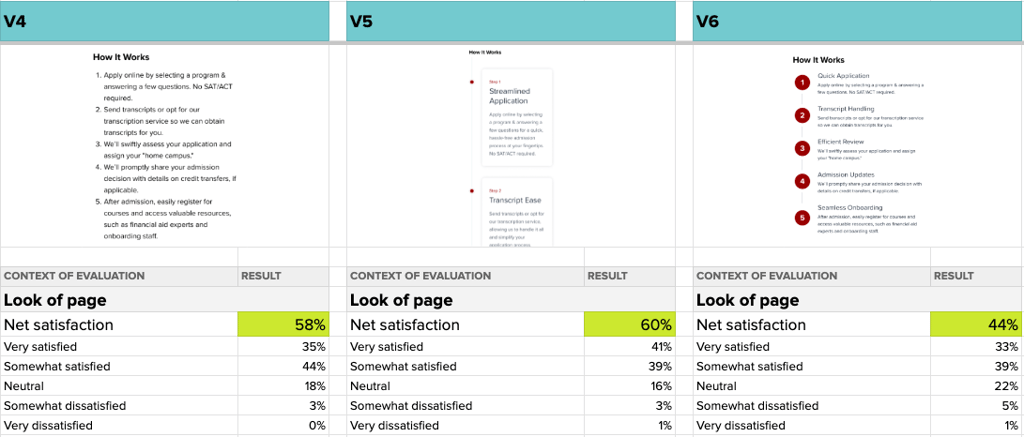The height and width of the screenshot is (437, 1024).
Task: Select V4 Very satisfied 35% cell
Action: point(283,347)
